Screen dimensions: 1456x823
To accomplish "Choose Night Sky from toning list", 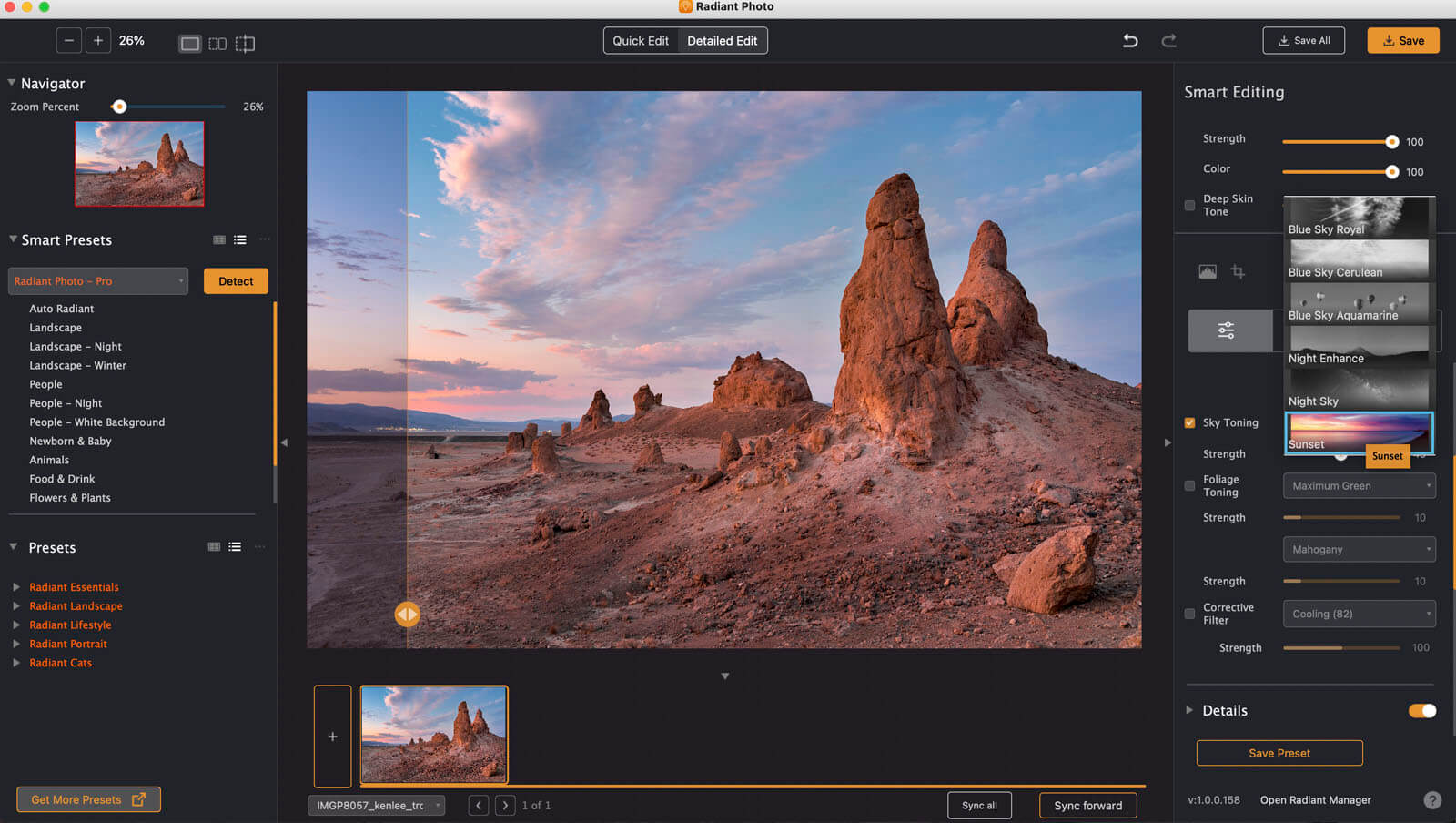I will point(1358,391).
